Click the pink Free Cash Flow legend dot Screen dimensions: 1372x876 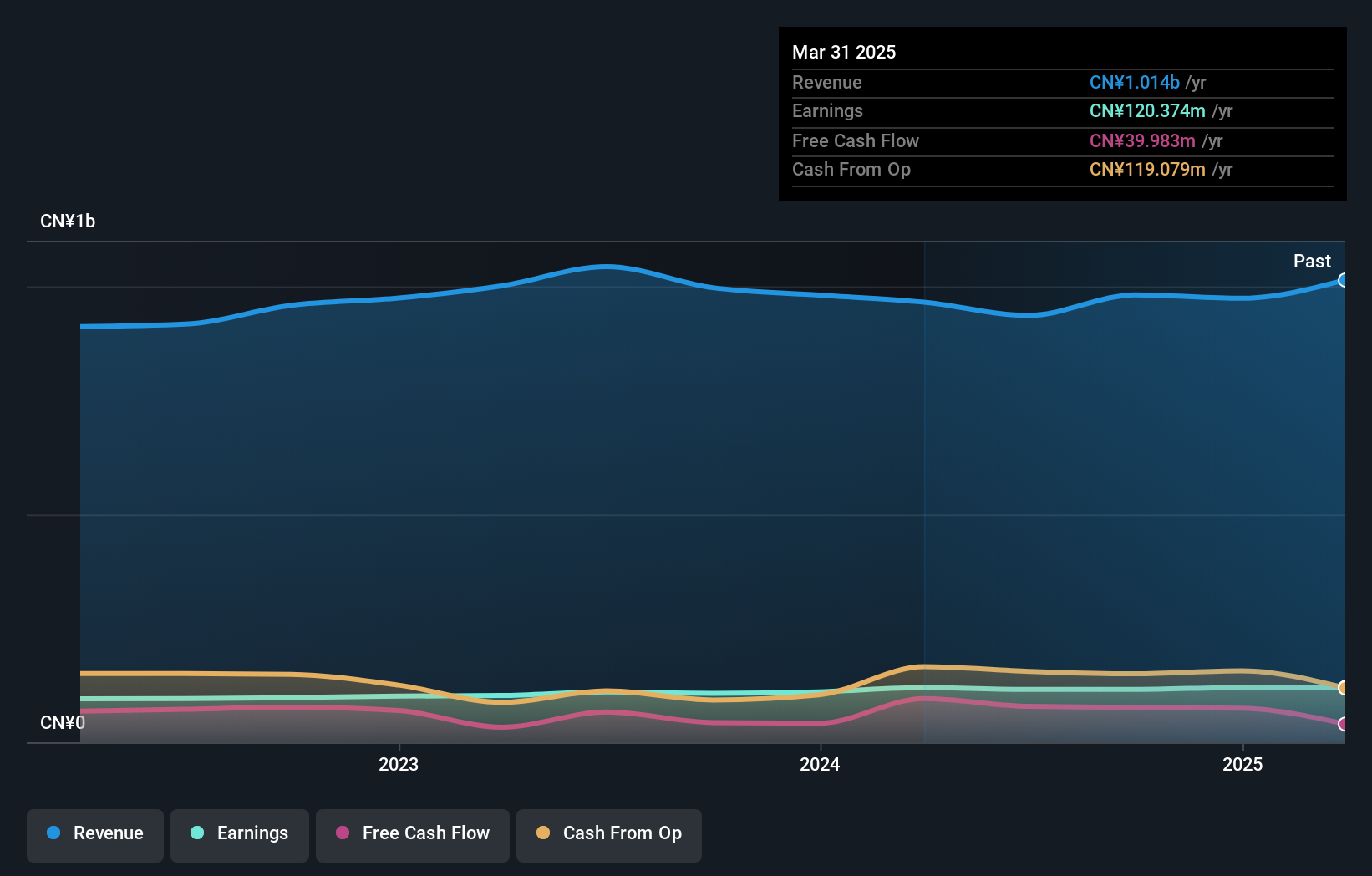pos(343,833)
